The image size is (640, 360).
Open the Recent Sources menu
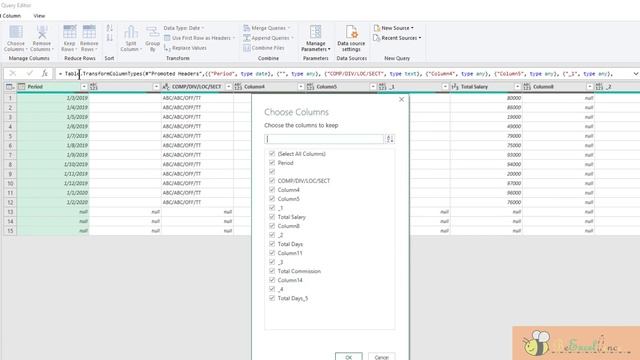[397, 38]
